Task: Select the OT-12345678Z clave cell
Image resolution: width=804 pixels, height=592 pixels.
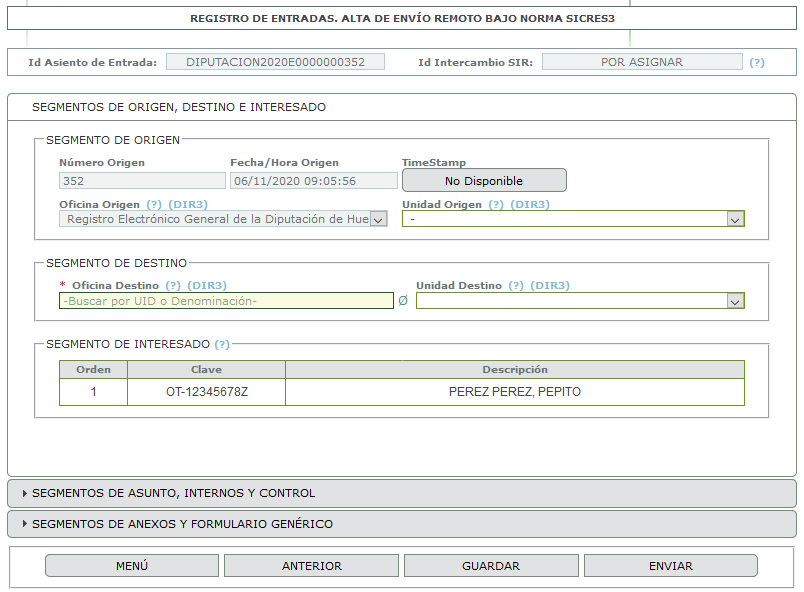Action: 207,392
